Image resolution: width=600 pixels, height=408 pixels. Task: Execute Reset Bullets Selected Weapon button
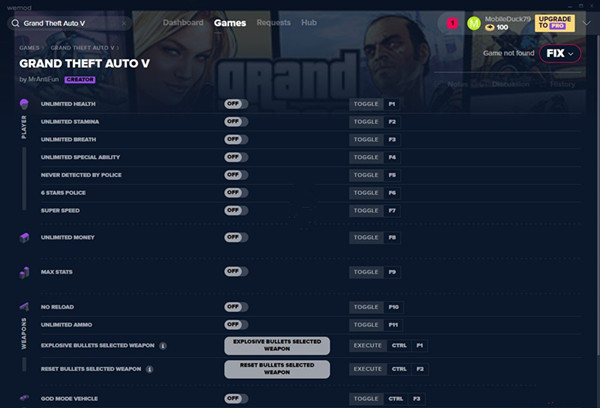coord(277,369)
